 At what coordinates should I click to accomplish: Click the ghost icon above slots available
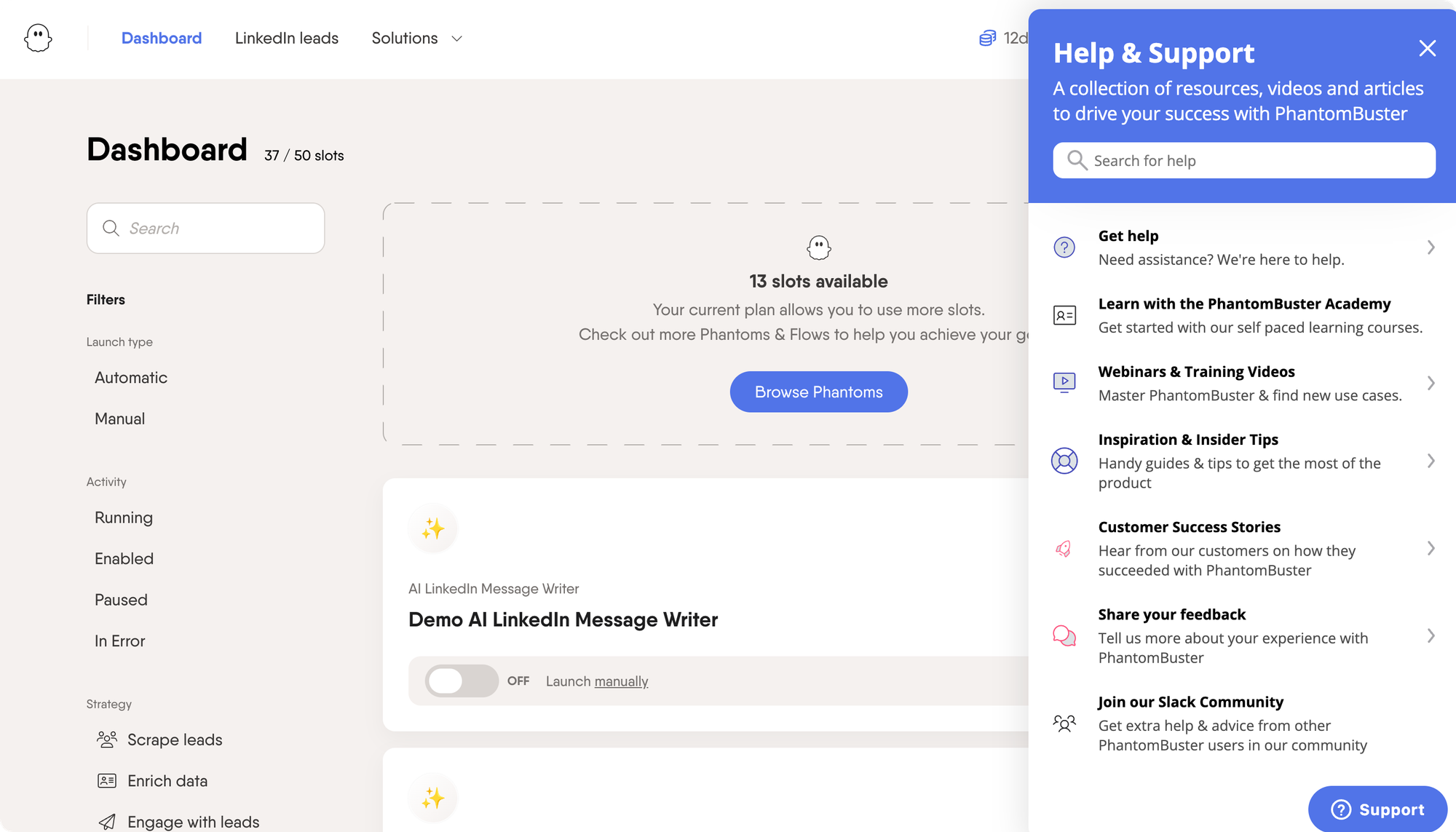(819, 247)
